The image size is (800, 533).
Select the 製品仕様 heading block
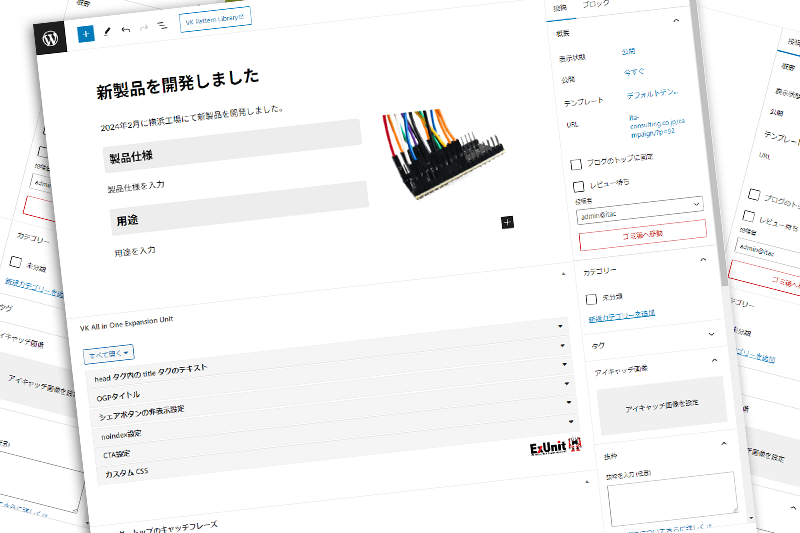[233, 146]
